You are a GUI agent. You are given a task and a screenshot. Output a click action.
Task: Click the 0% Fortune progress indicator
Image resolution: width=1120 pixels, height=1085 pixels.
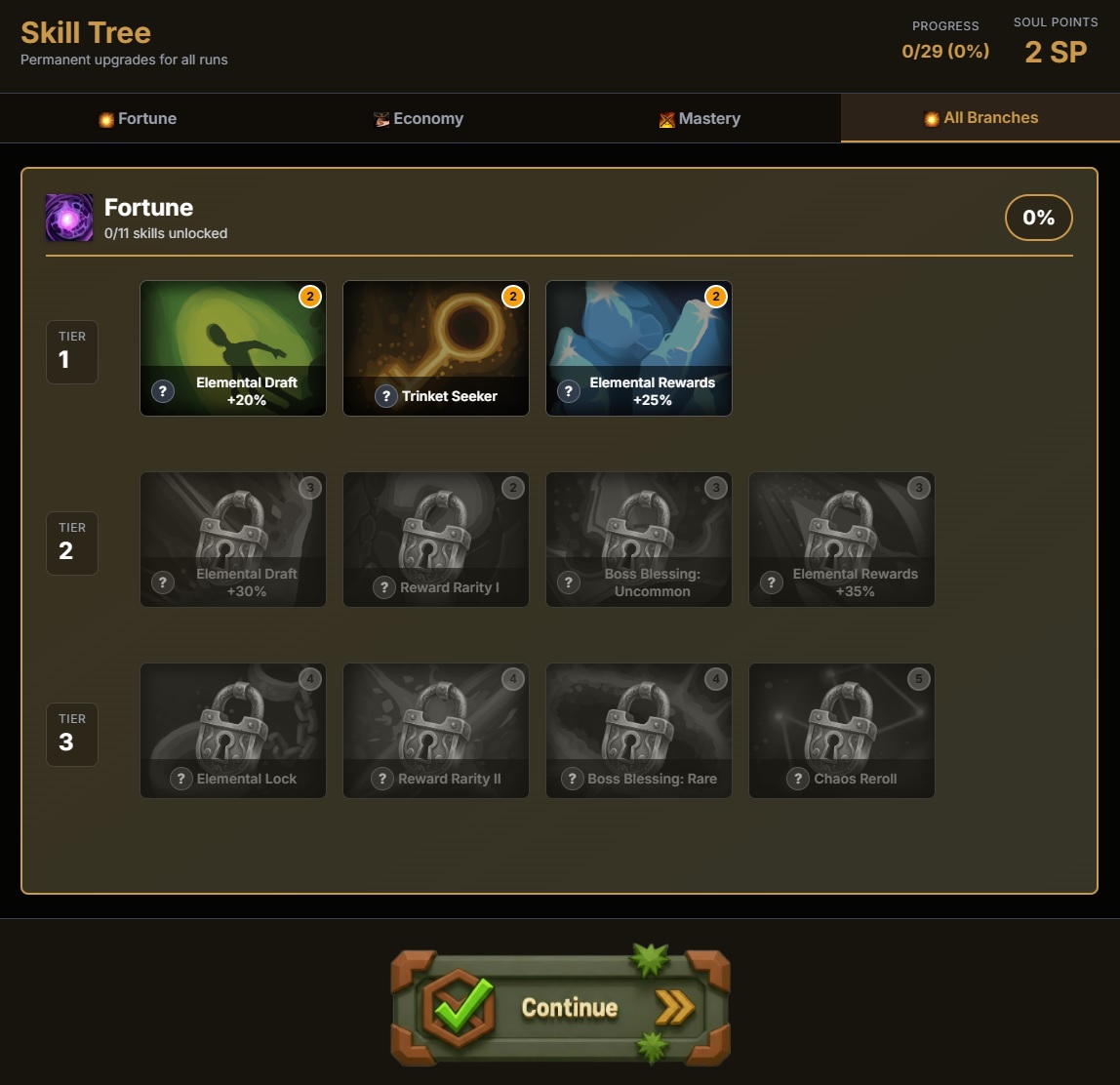1039,218
